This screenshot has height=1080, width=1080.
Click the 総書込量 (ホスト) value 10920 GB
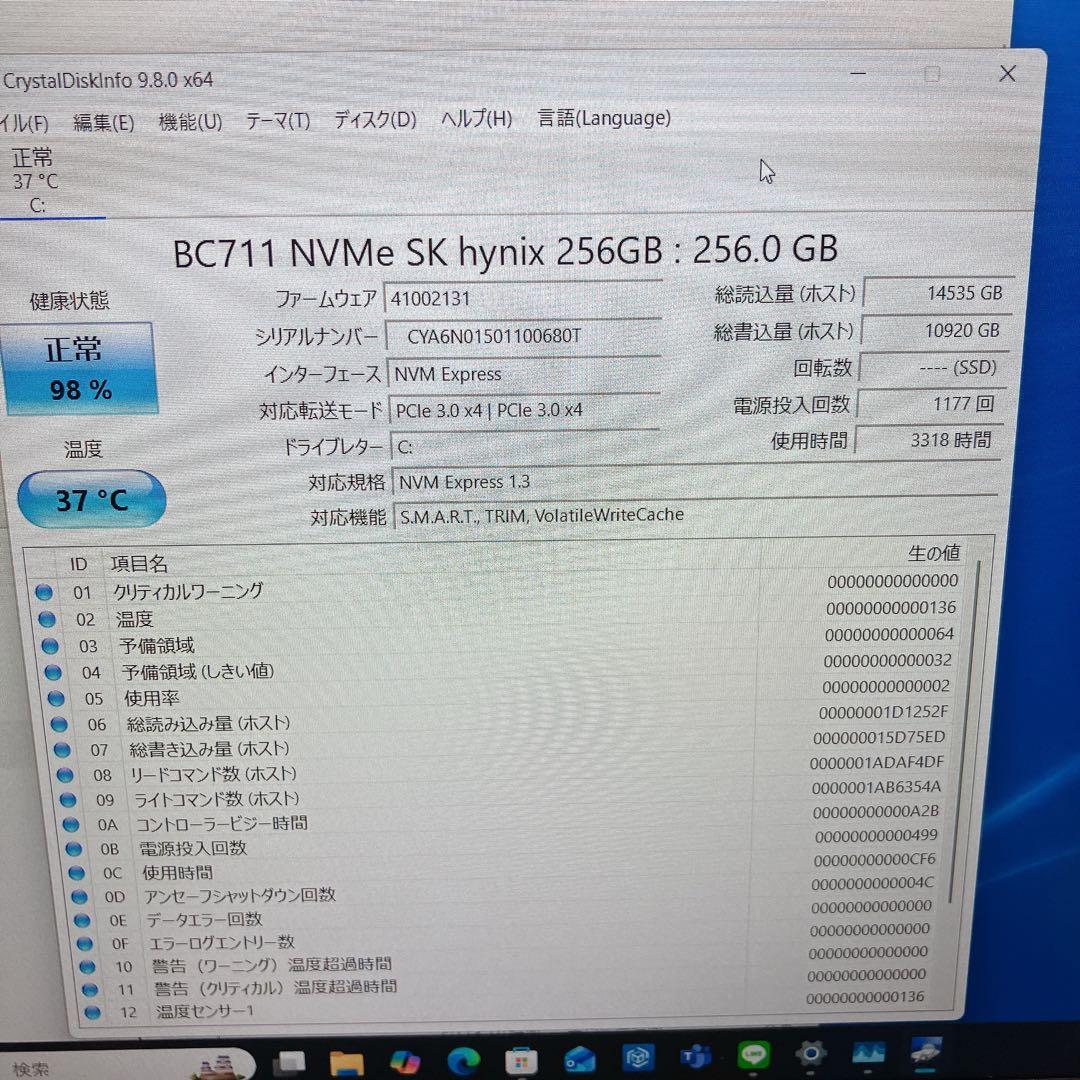tap(935, 331)
